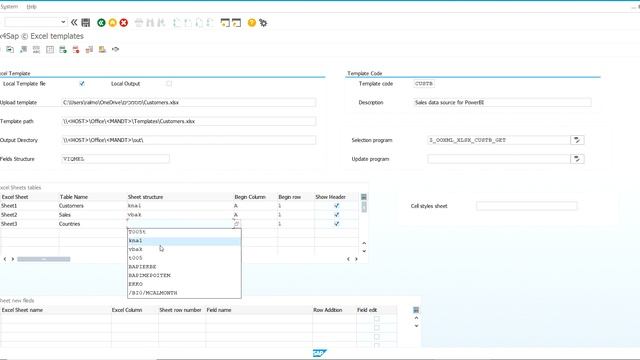Uncheck Local Template file checkbox
This screenshot has width=640, height=360.
pos(82,84)
